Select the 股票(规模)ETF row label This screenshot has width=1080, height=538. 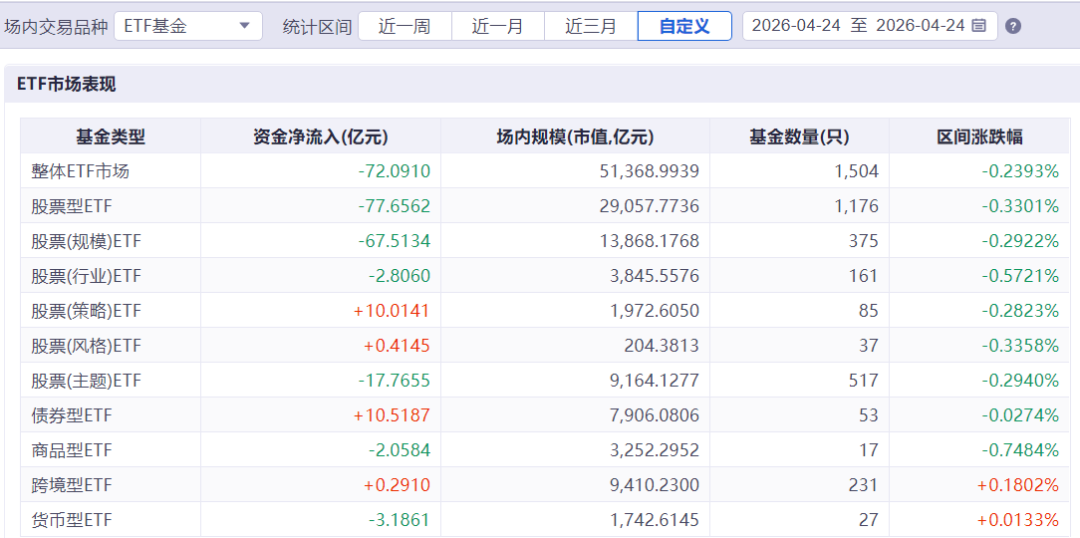86,241
